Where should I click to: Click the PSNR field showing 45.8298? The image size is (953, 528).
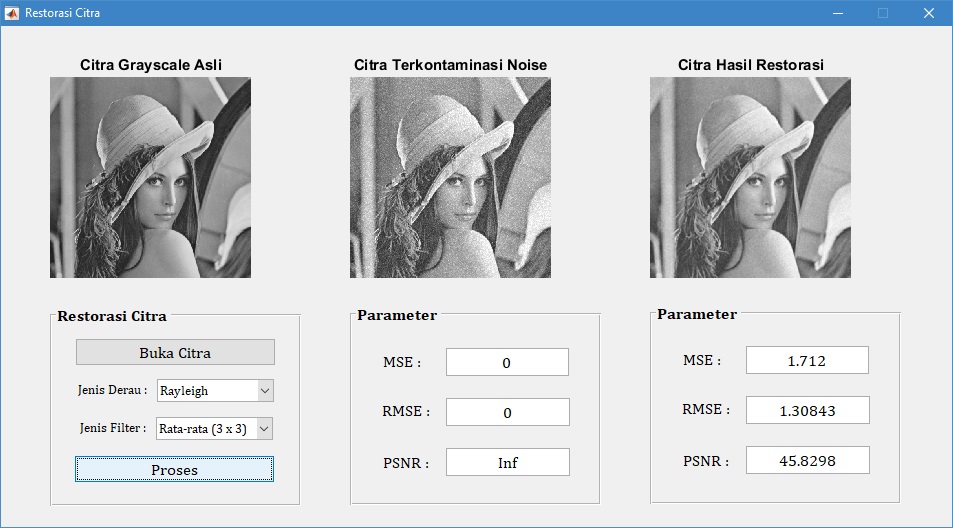pyautogui.click(x=807, y=460)
